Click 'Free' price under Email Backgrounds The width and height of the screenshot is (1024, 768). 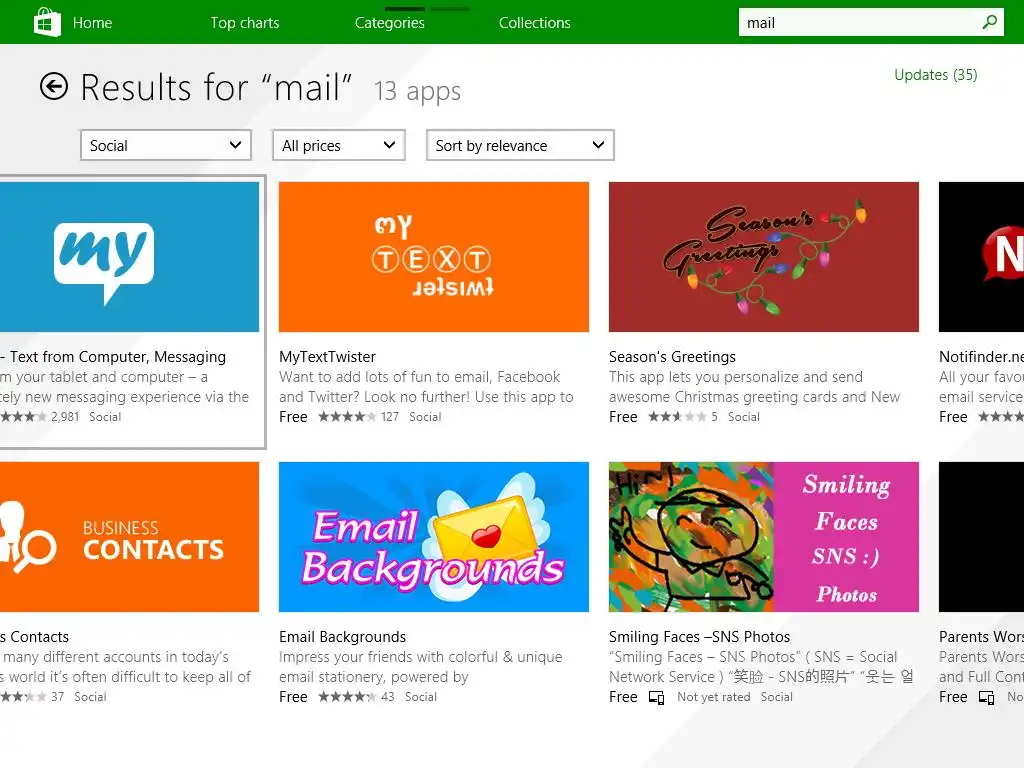click(293, 697)
